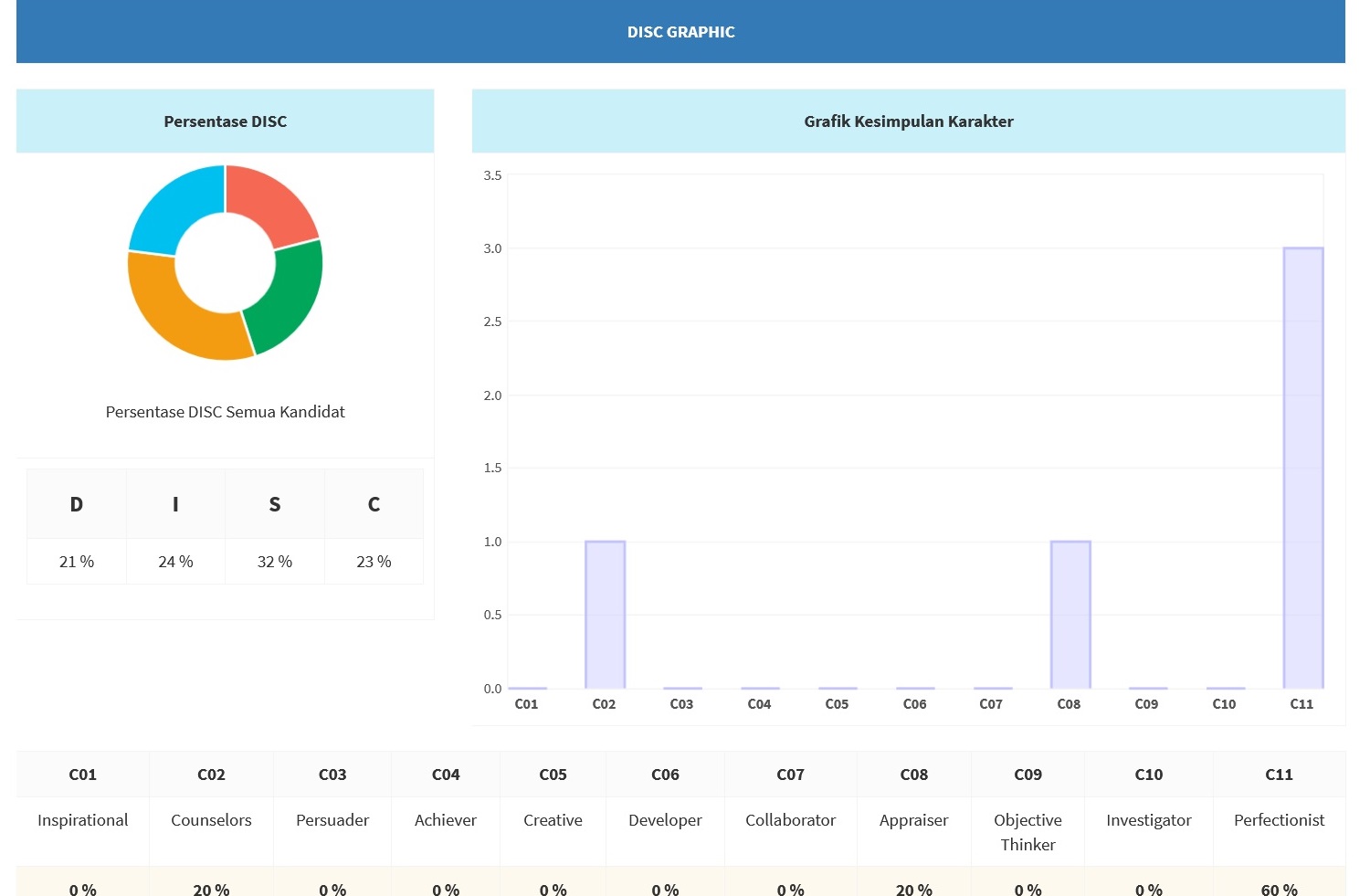Click the C11 header in the bottom table
1370x896 pixels.
click(1279, 775)
